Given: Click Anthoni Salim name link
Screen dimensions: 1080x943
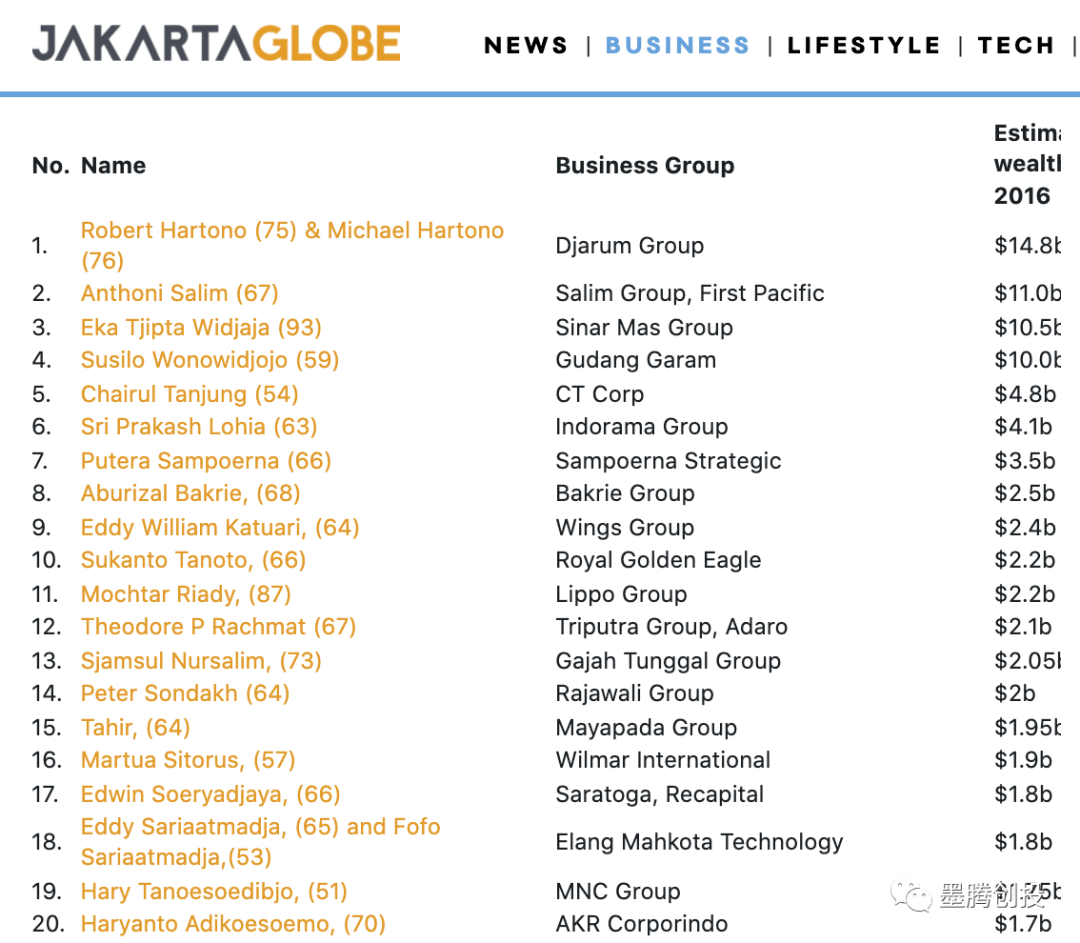Looking at the screenshot, I should pyautogui.click(x=180, y=294).
